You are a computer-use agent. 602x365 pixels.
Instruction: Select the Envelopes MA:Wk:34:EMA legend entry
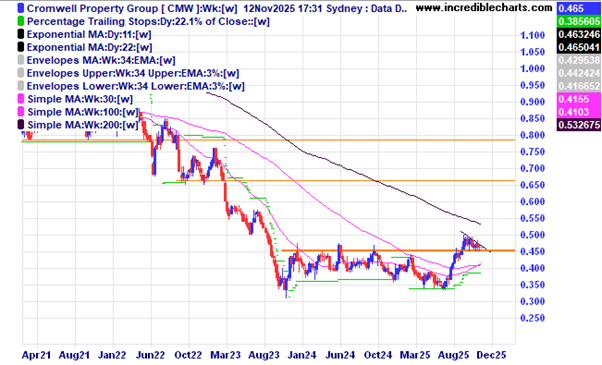[101, 60]
